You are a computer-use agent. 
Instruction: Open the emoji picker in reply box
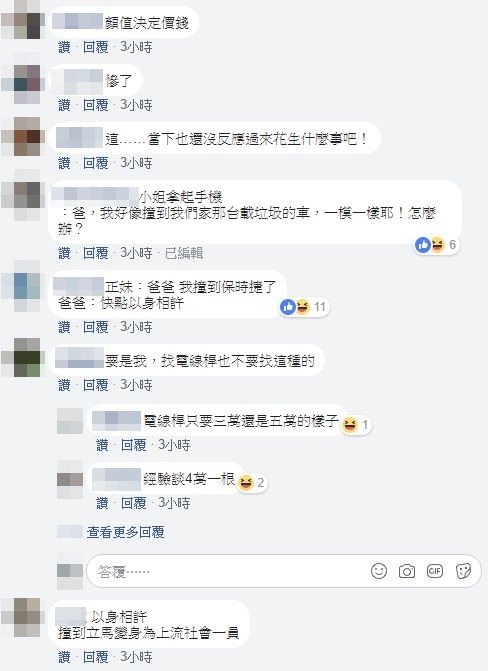tap(379, 571)
